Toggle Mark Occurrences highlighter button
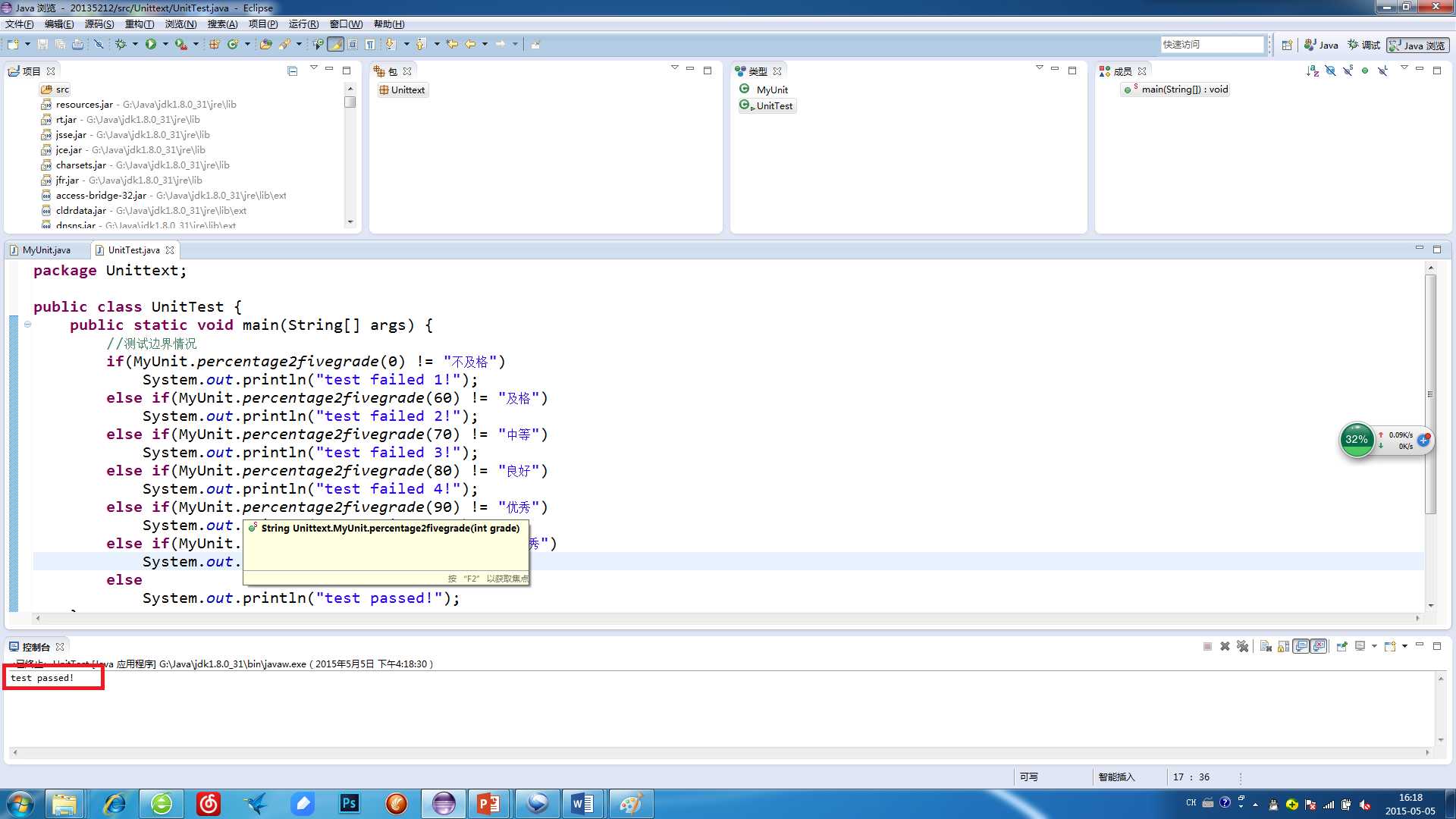Screen dimensions: 1456x819 [x=336, y=44]
